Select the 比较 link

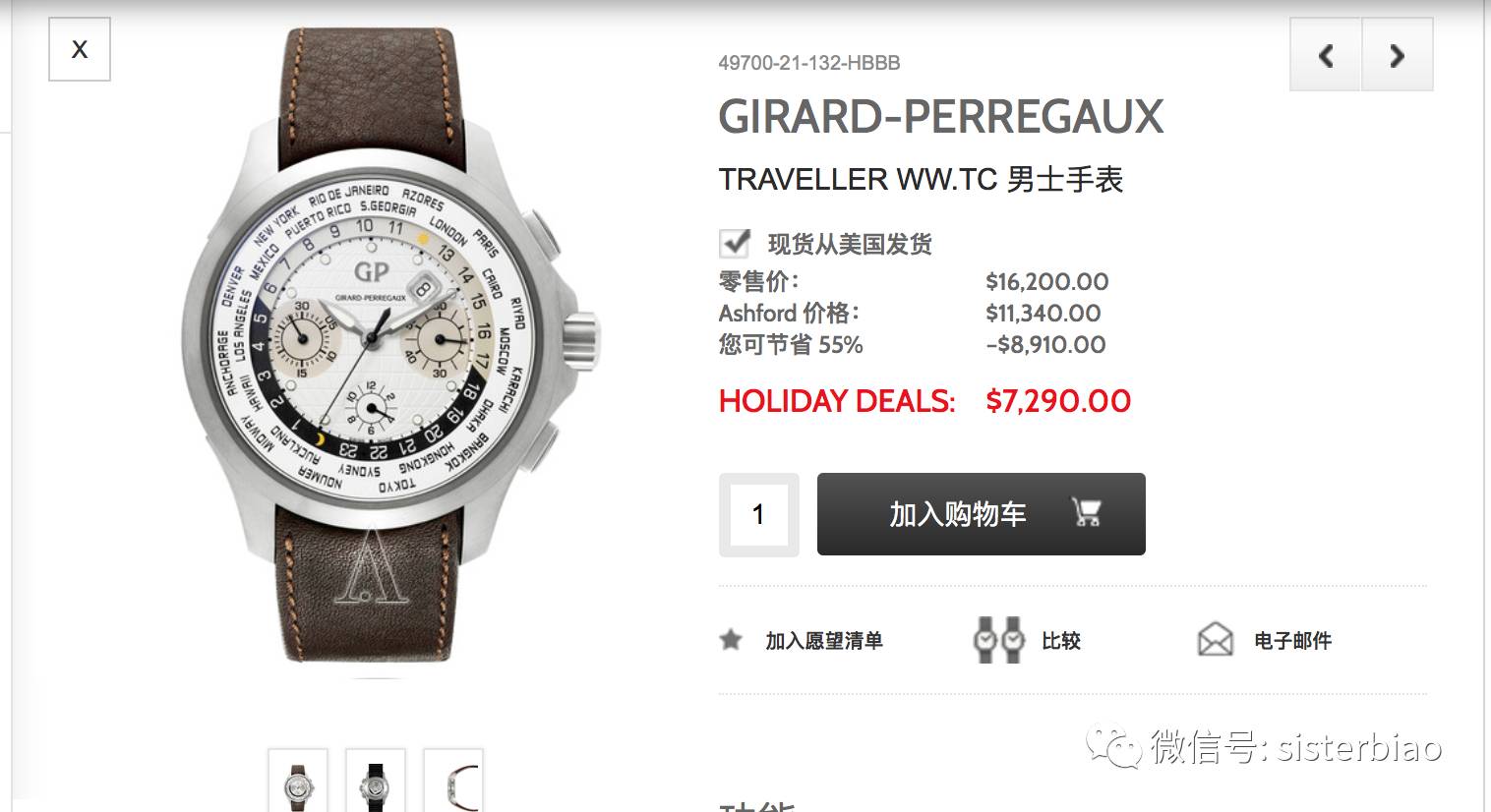(x=1061, y=641)
